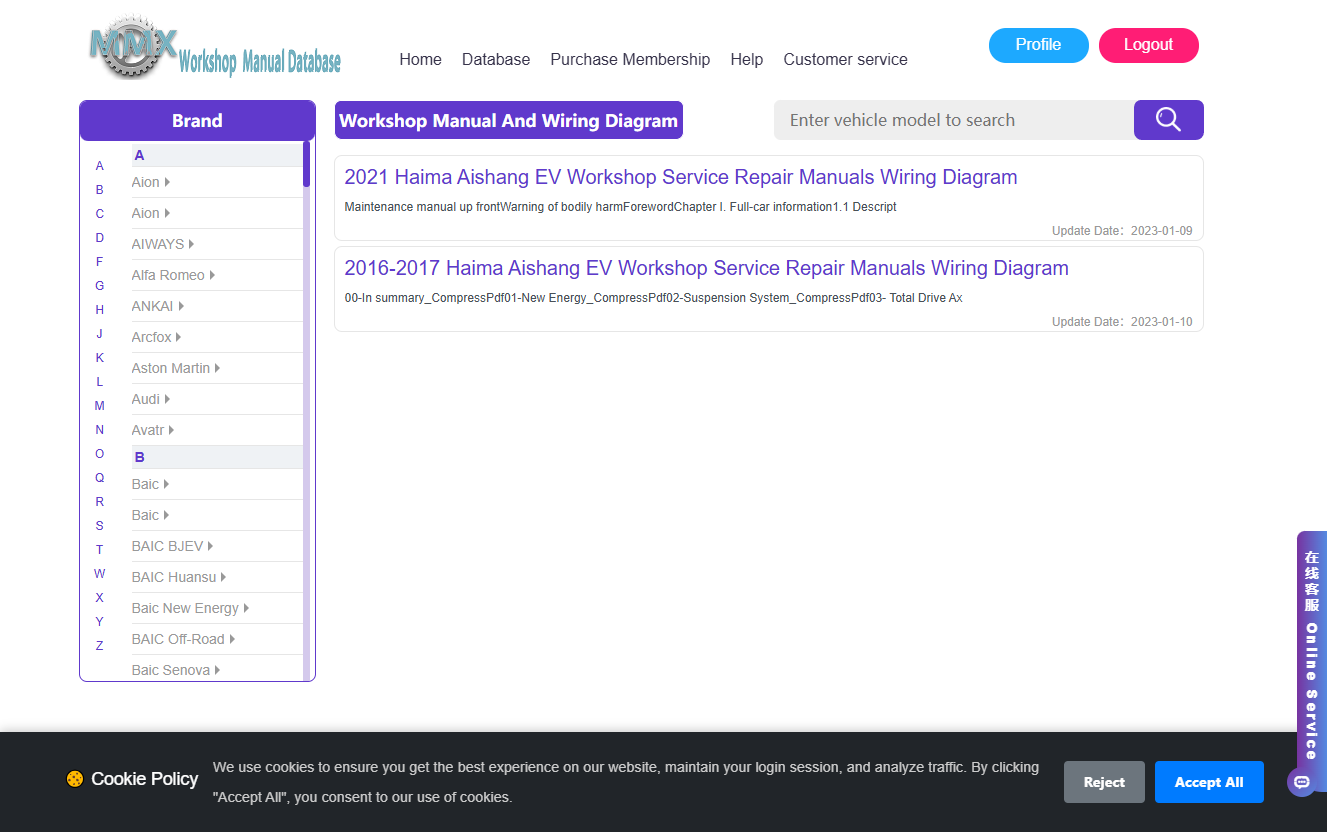This screenshot has height=832, width=1327.
Task: Expand the Aston Martin brand entry
Action: tap(175, 368)
